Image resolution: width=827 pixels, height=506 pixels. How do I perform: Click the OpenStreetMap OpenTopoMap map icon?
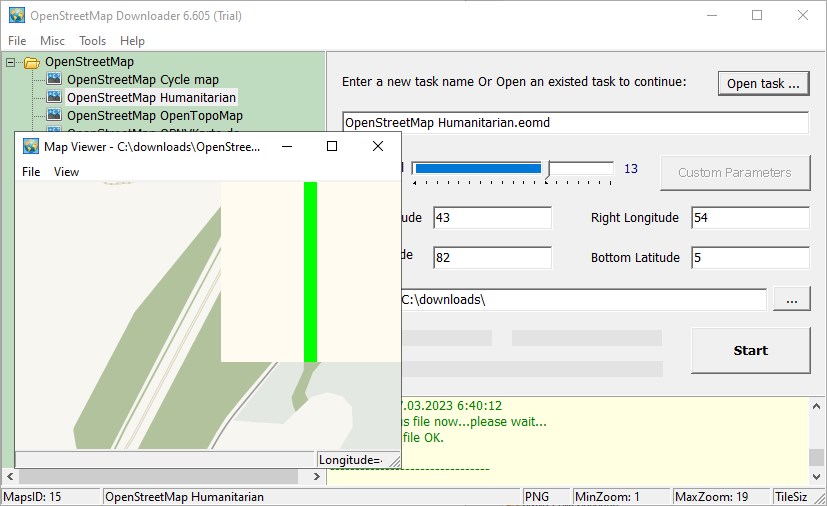(x=54, y=115)
